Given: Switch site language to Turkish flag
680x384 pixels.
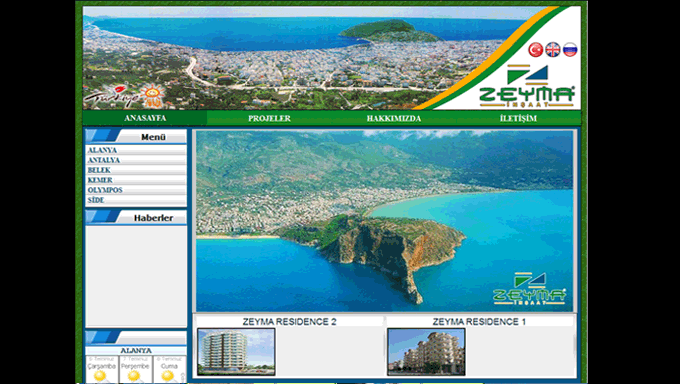Looking at the screenshot, I should (536, 49).
